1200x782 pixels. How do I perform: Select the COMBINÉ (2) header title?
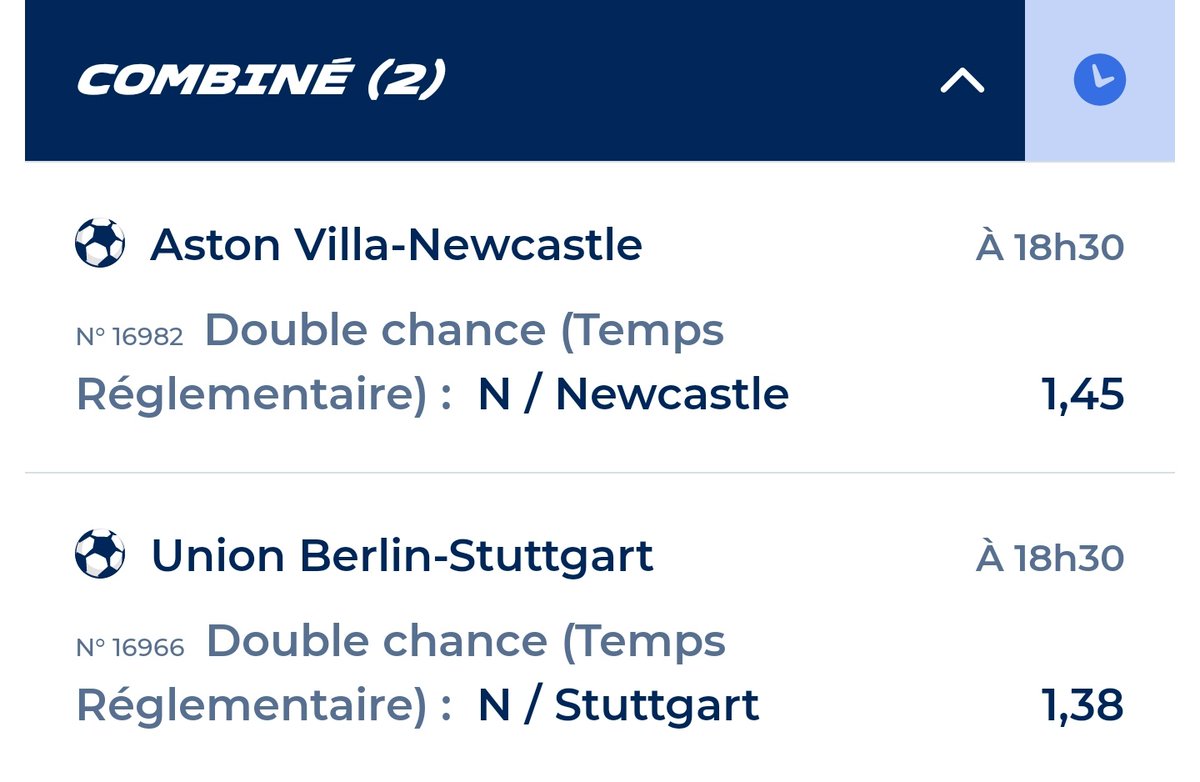[x=261, y=80]
